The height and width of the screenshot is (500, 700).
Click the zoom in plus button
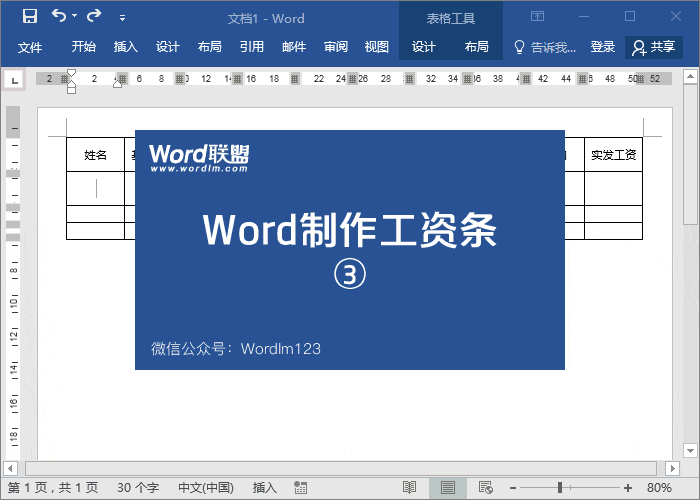(x=628, y=488)
